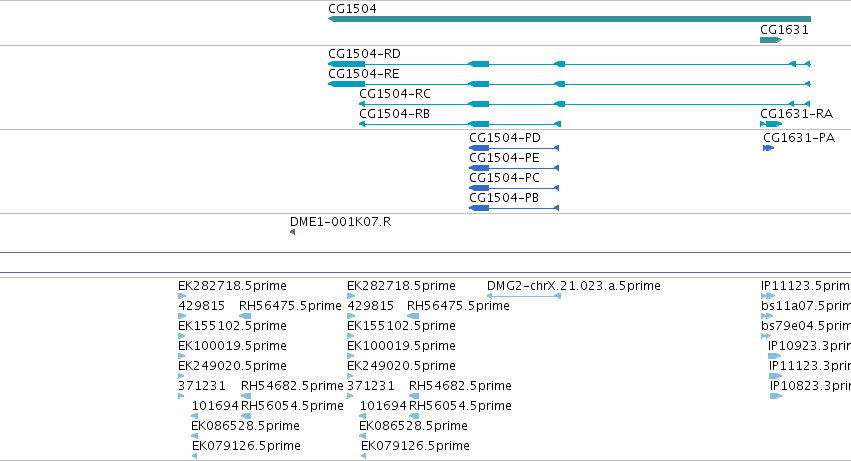Click the IP10923.3prime EST glyph
851x461 pixels.
774,356
